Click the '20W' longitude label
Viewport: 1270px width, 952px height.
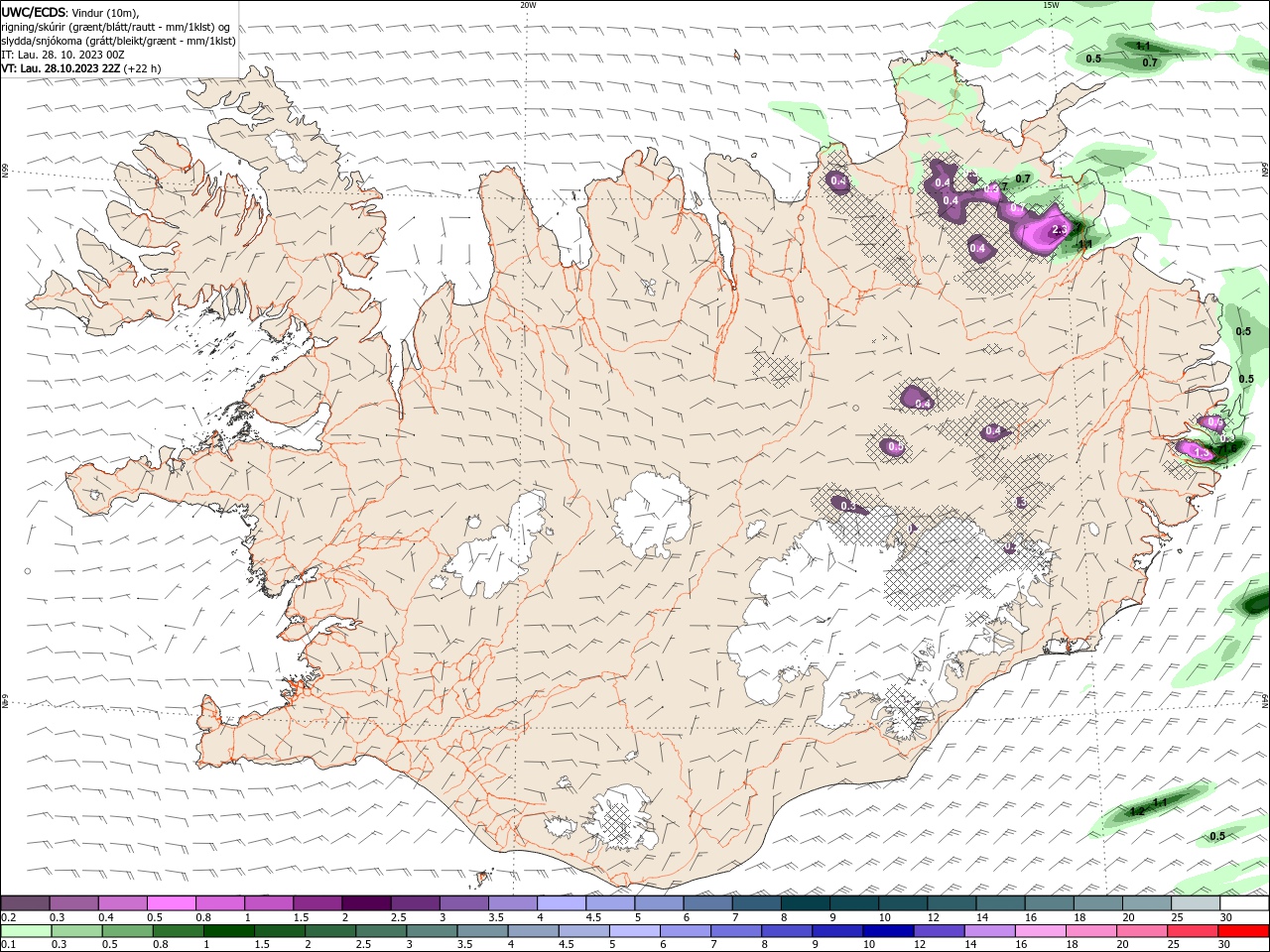pos(528,5)
